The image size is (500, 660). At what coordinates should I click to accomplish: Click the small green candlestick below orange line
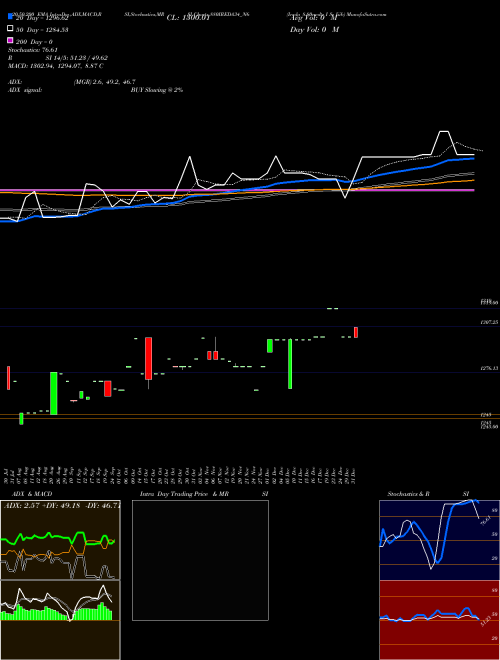(21, 418)
